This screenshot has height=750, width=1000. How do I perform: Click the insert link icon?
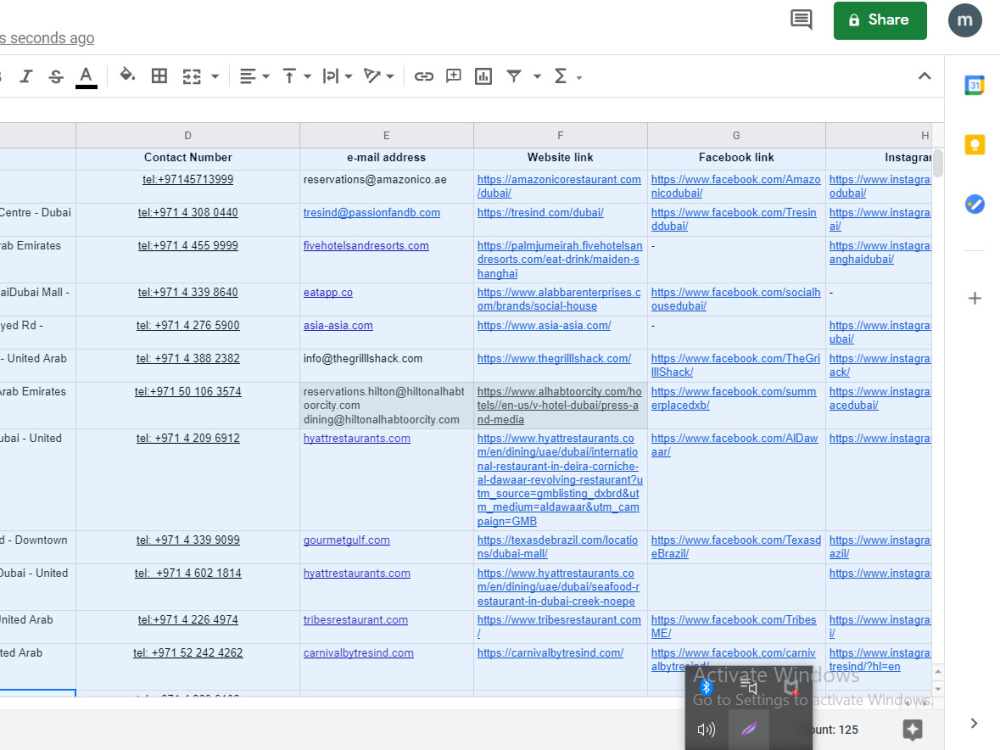click(423, 77)
